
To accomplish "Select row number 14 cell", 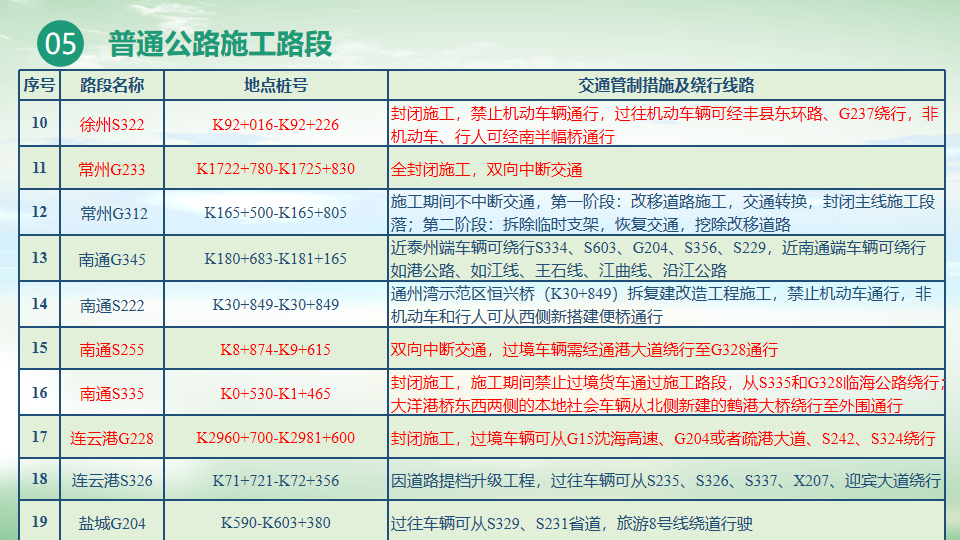I will (40, 304).
